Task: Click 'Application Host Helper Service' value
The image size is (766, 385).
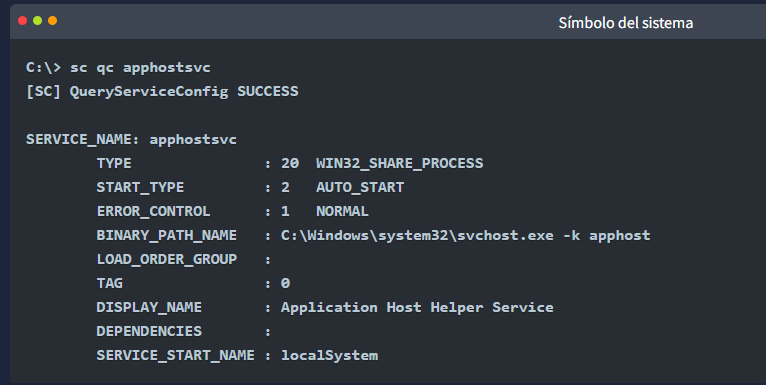Action: pyautogui.click(x=417, y=308)
